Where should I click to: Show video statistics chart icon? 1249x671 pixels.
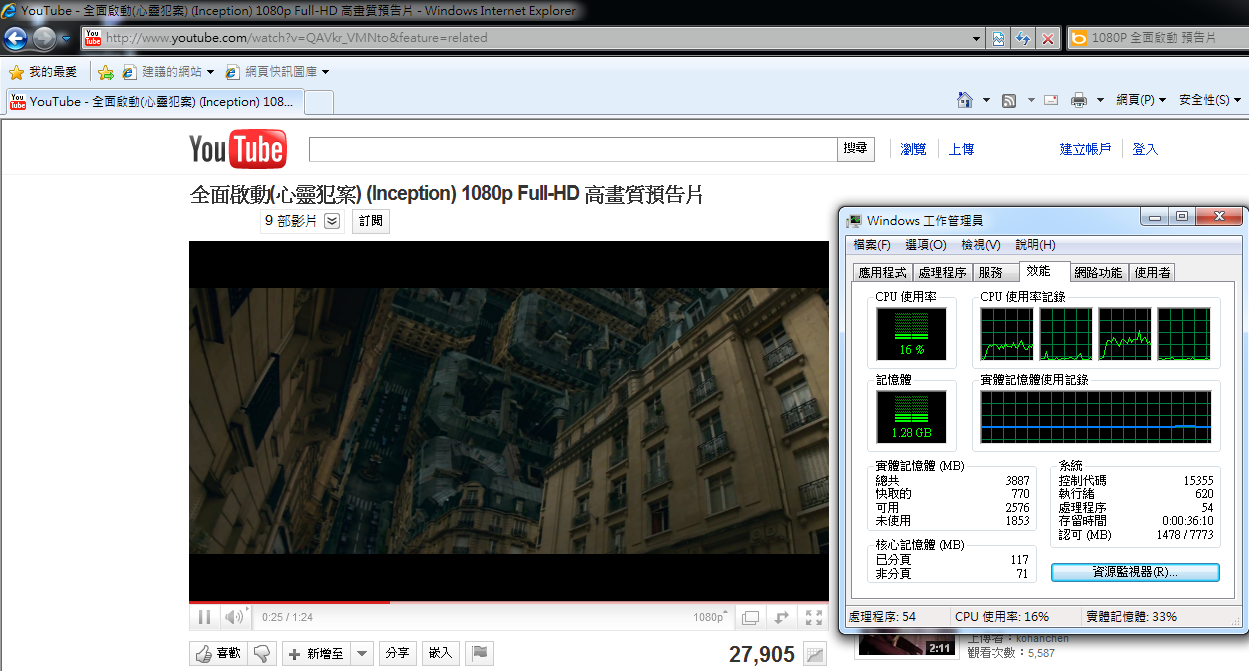[x=816, y=656]
